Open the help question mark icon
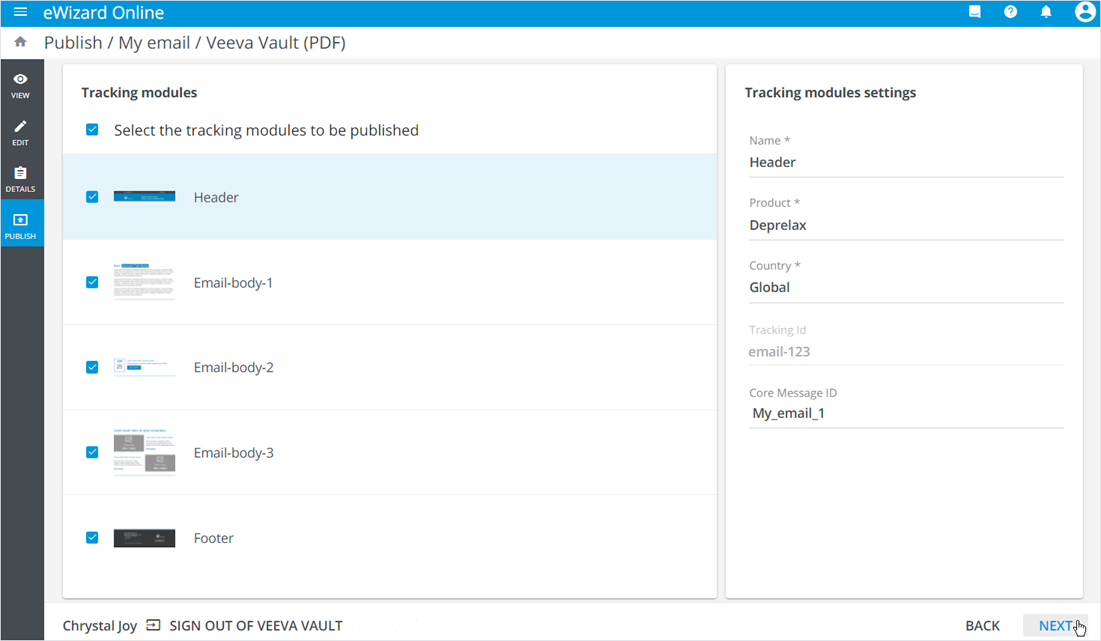 click(x=1010, y=13)
